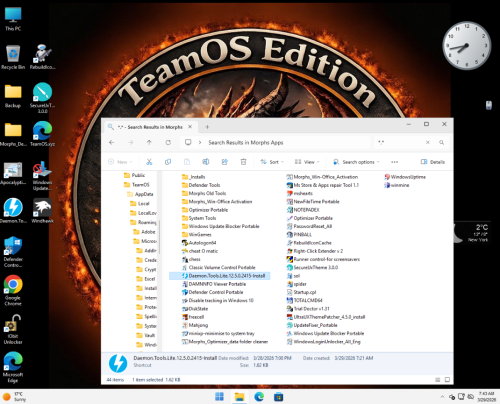
Task: Switch to large thumbnails view in status bar
Action: point(447,380)
